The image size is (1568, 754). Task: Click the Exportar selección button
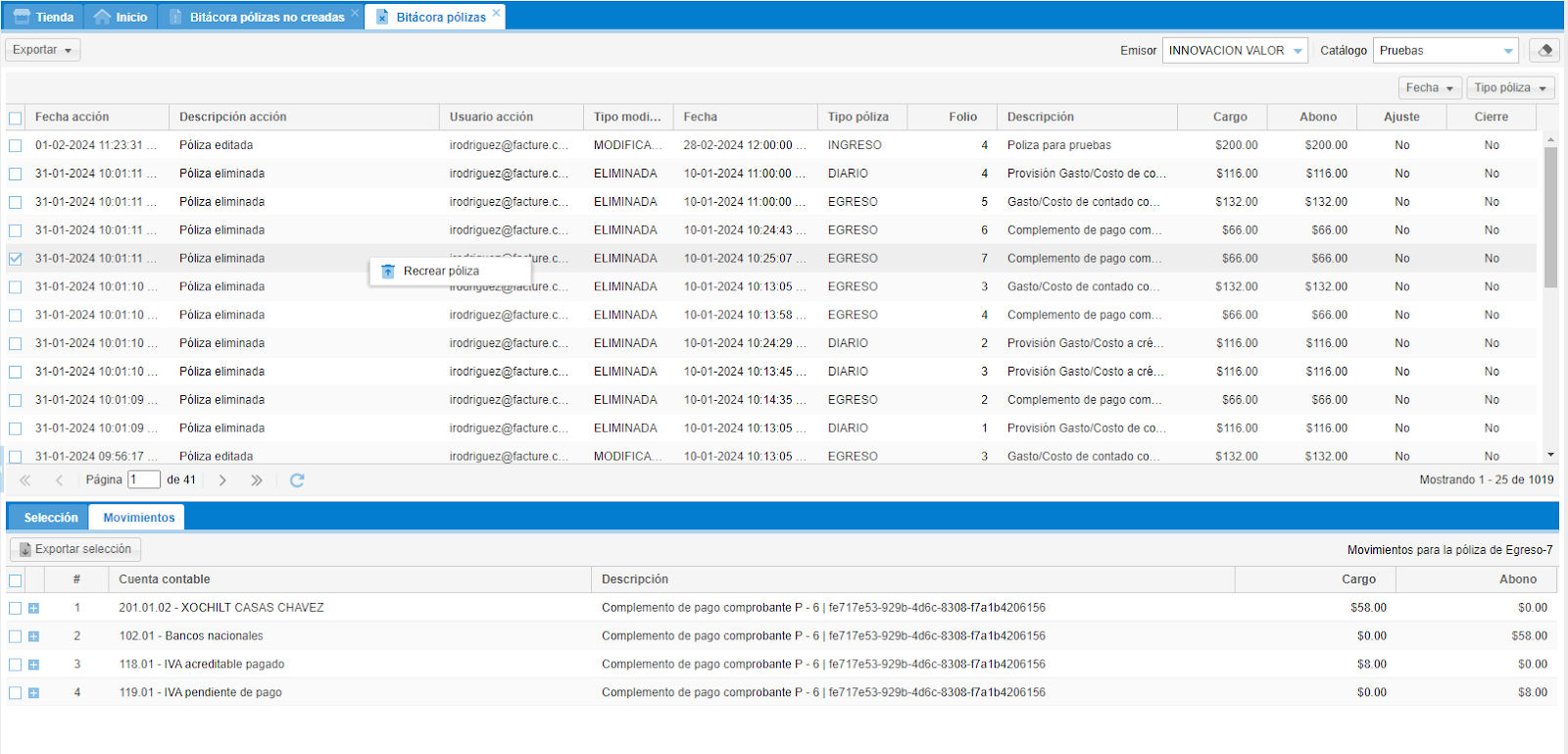click(75, 550)
